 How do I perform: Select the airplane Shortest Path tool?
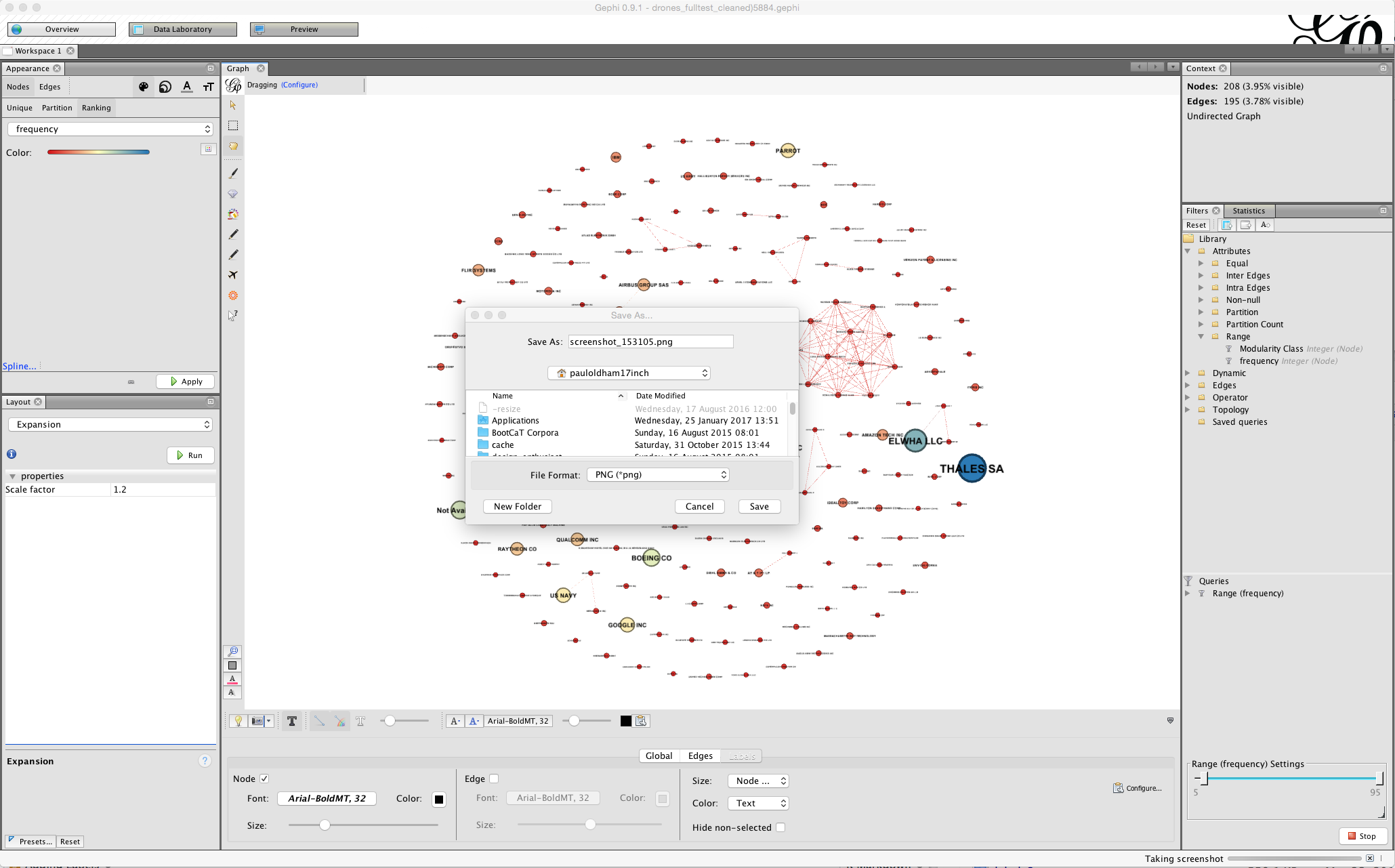point(233,275)
